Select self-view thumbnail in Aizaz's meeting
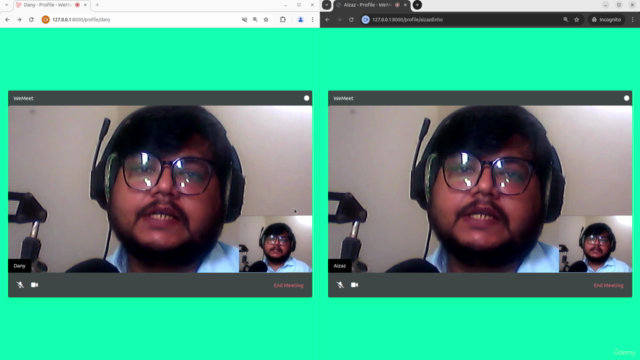This screenshot has height=360, width=640. pyautogui.click(x=596, y=244)
